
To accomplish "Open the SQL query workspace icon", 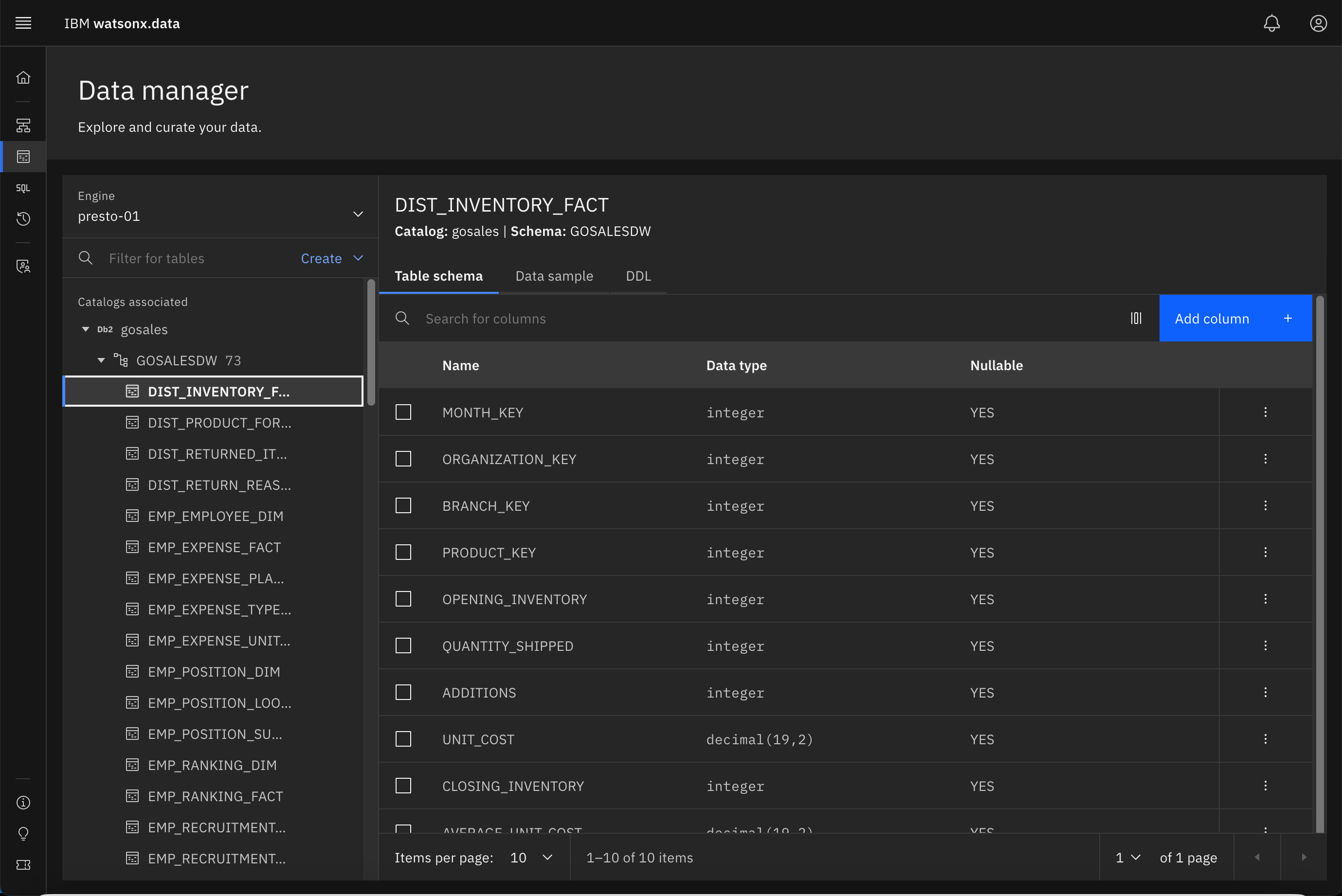I will click(x=23, y=188).
